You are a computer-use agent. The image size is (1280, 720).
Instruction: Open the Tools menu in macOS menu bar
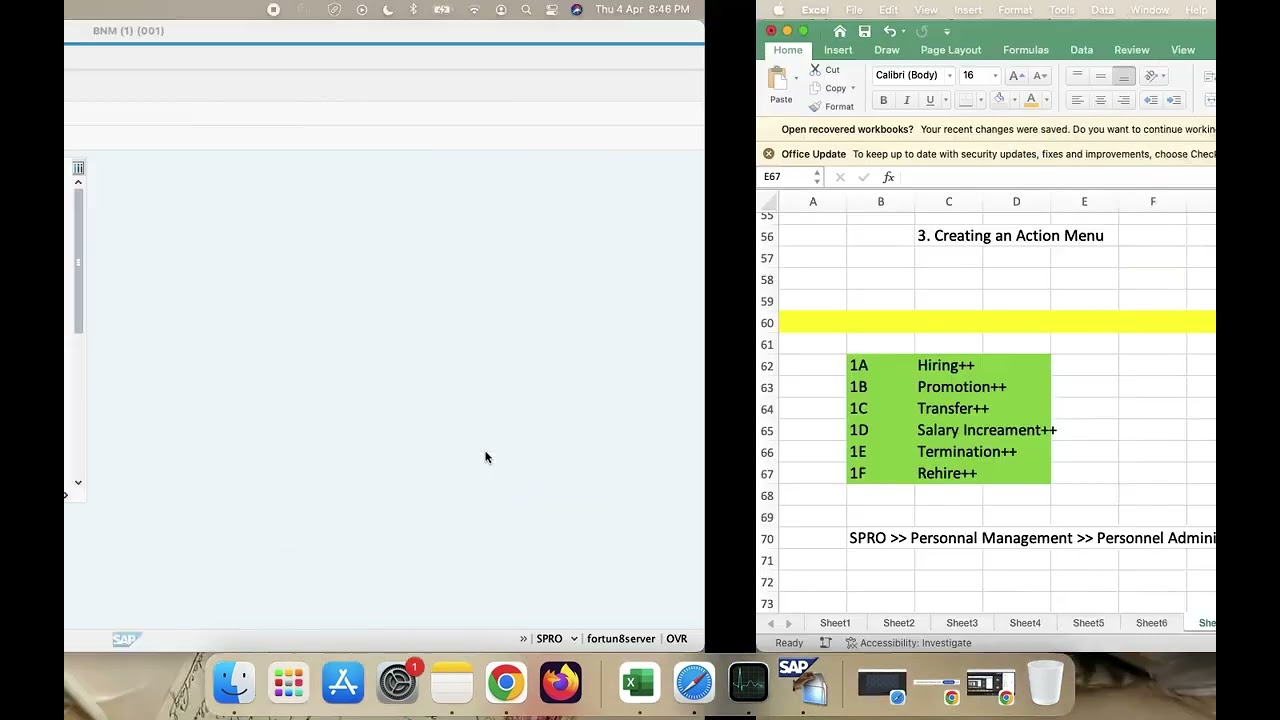(x=1062, y=10)
